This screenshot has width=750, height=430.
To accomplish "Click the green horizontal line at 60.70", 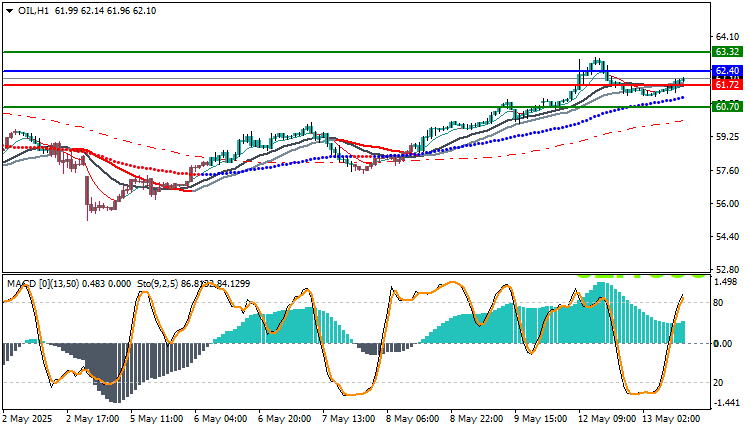I will pyautogui.click(x=356, y=107).
